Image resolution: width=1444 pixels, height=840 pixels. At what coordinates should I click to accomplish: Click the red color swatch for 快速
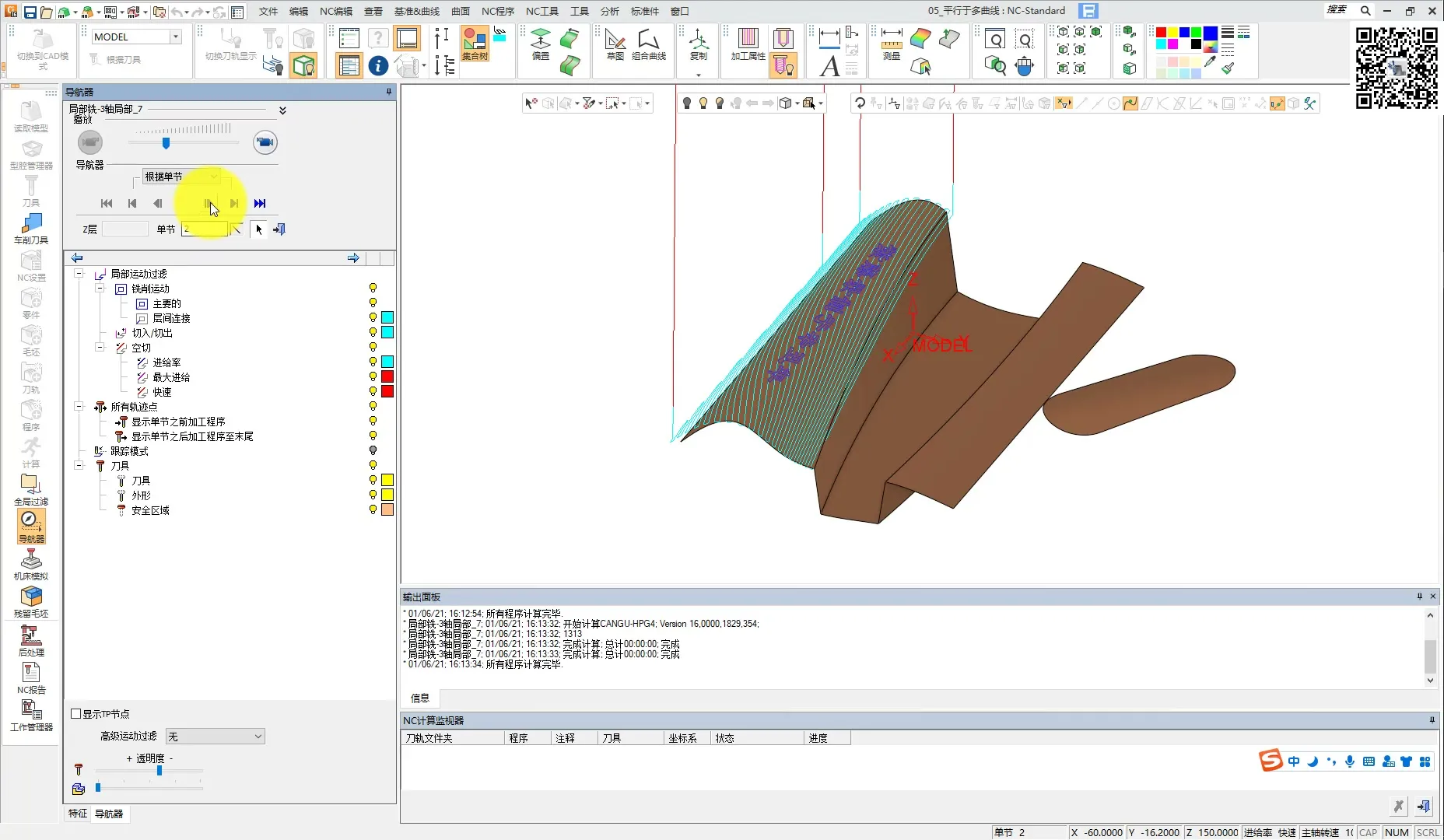[x=387, y=392]
